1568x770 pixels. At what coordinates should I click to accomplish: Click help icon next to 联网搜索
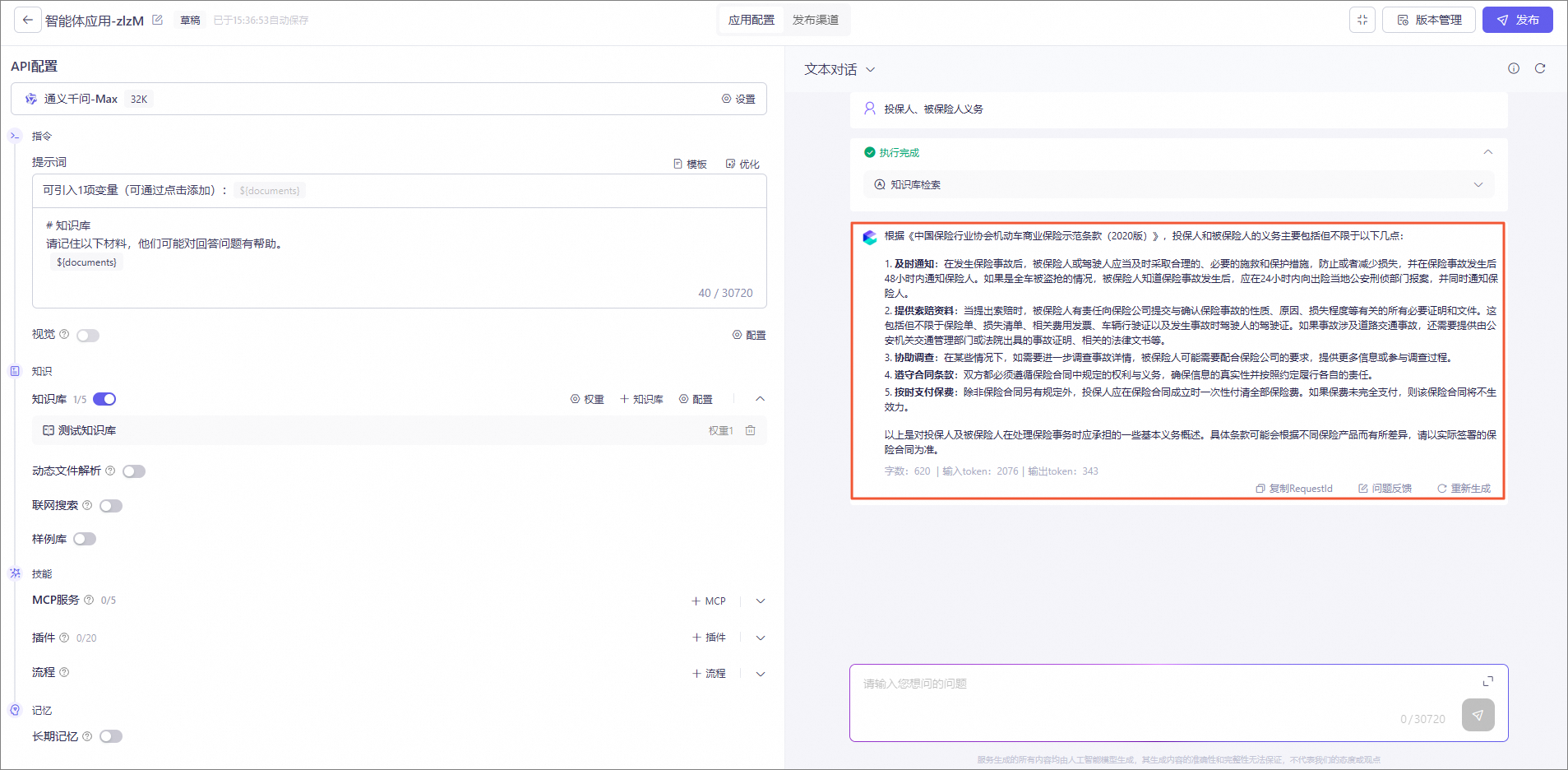click(87, 505)
